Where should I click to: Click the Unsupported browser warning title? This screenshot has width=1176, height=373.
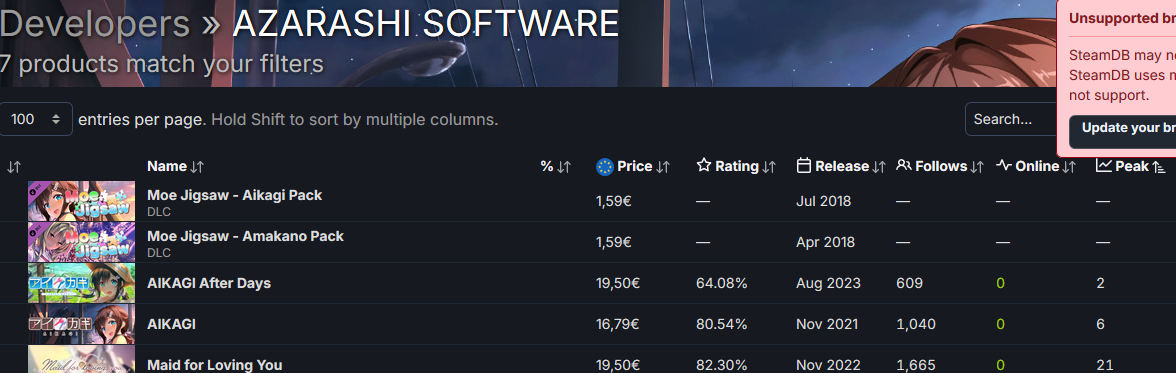point(1122,19)
